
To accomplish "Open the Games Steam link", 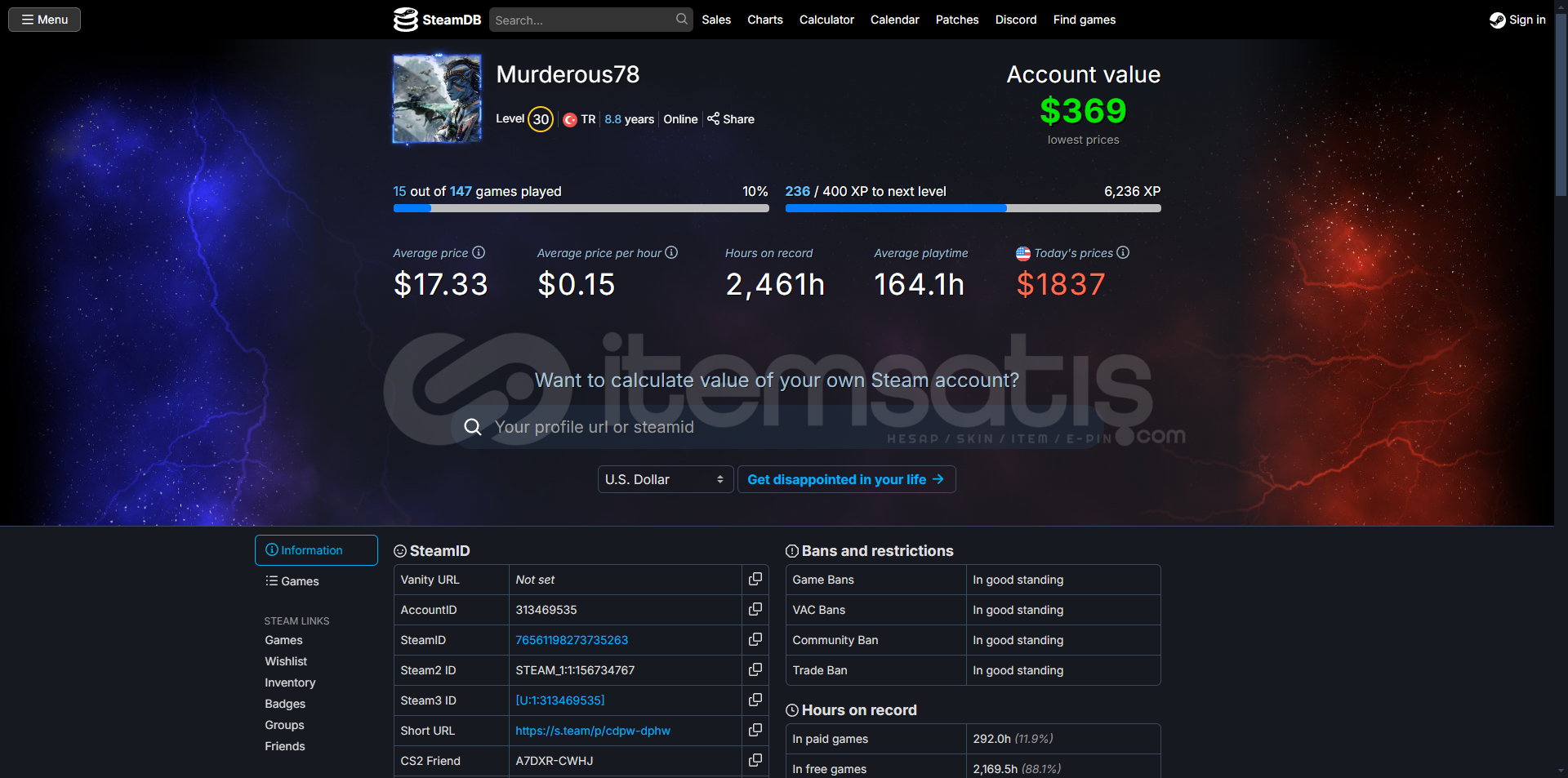I will pos(283,640).
